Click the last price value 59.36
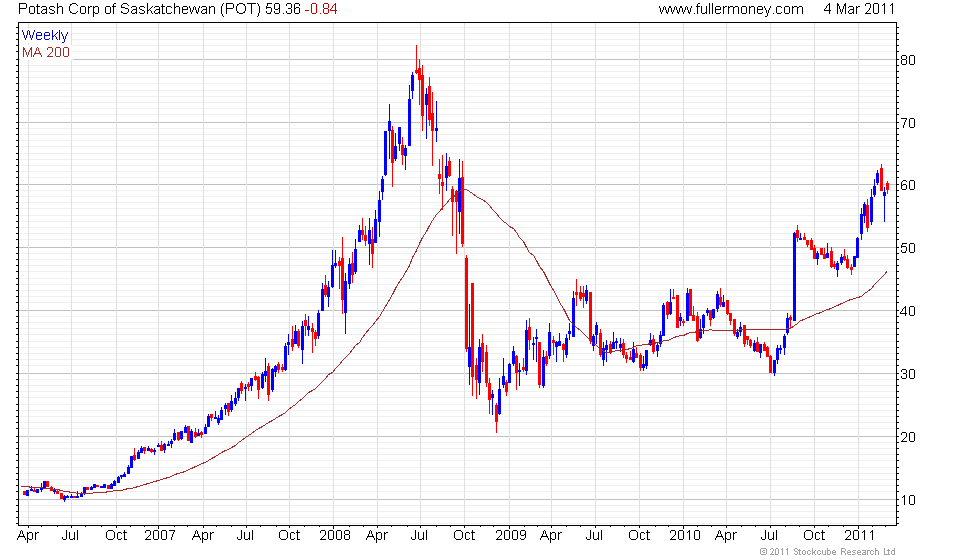980x560 pixels. click(x=282, y=9)
